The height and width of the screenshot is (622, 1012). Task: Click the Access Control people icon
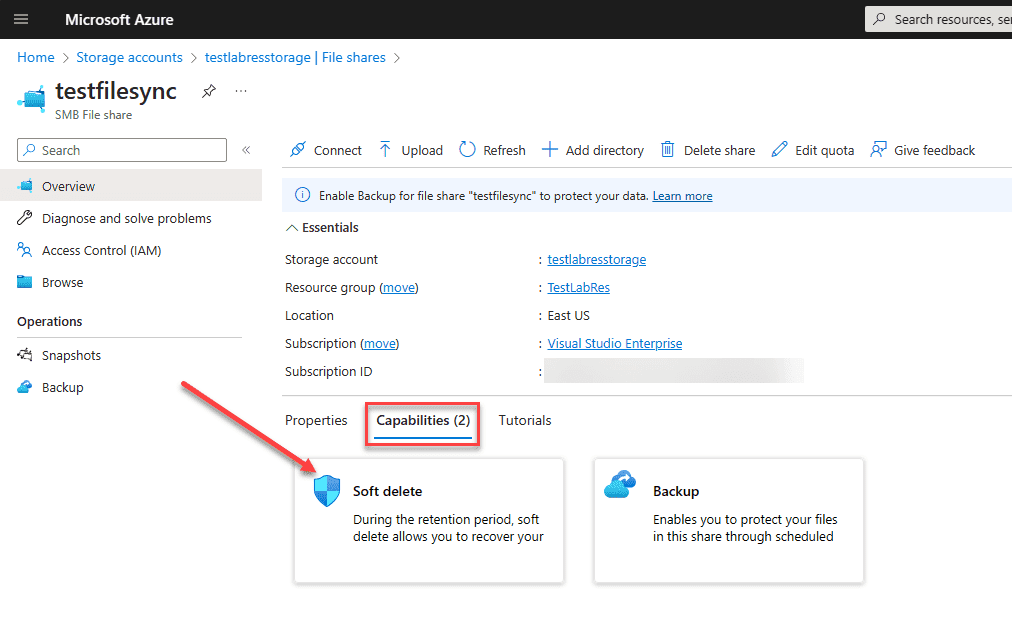[x=25, y=250]
